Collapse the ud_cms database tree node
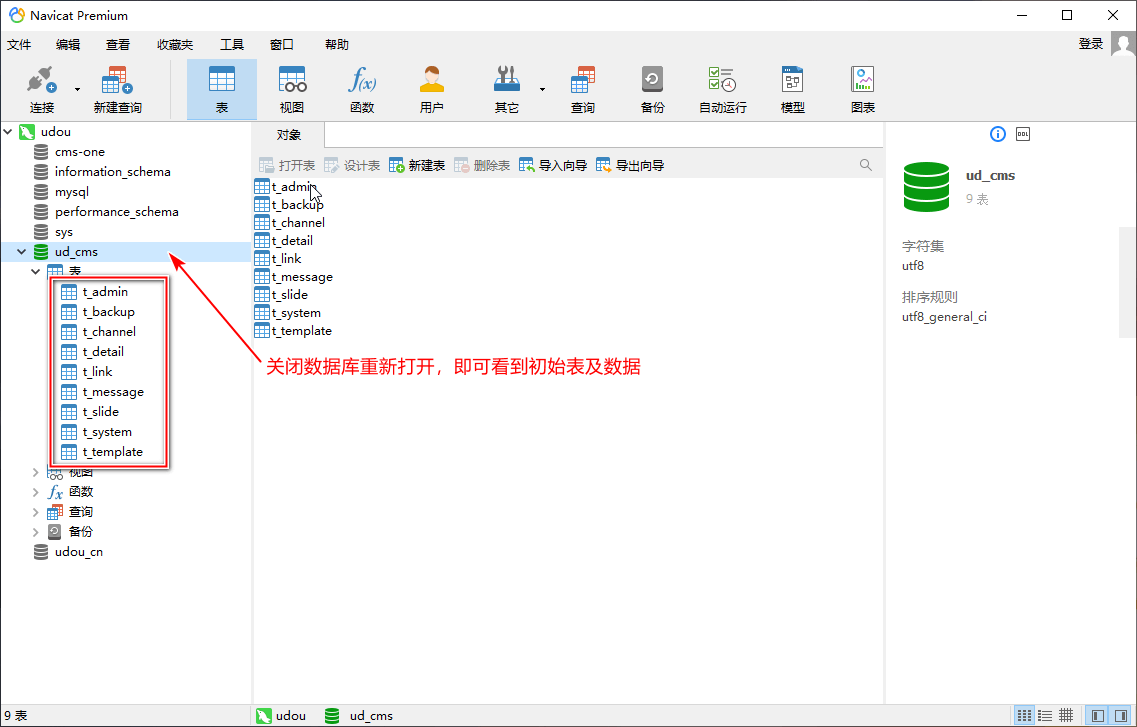The width and height of the screenshot is (1137, 727). pos(22,252)
